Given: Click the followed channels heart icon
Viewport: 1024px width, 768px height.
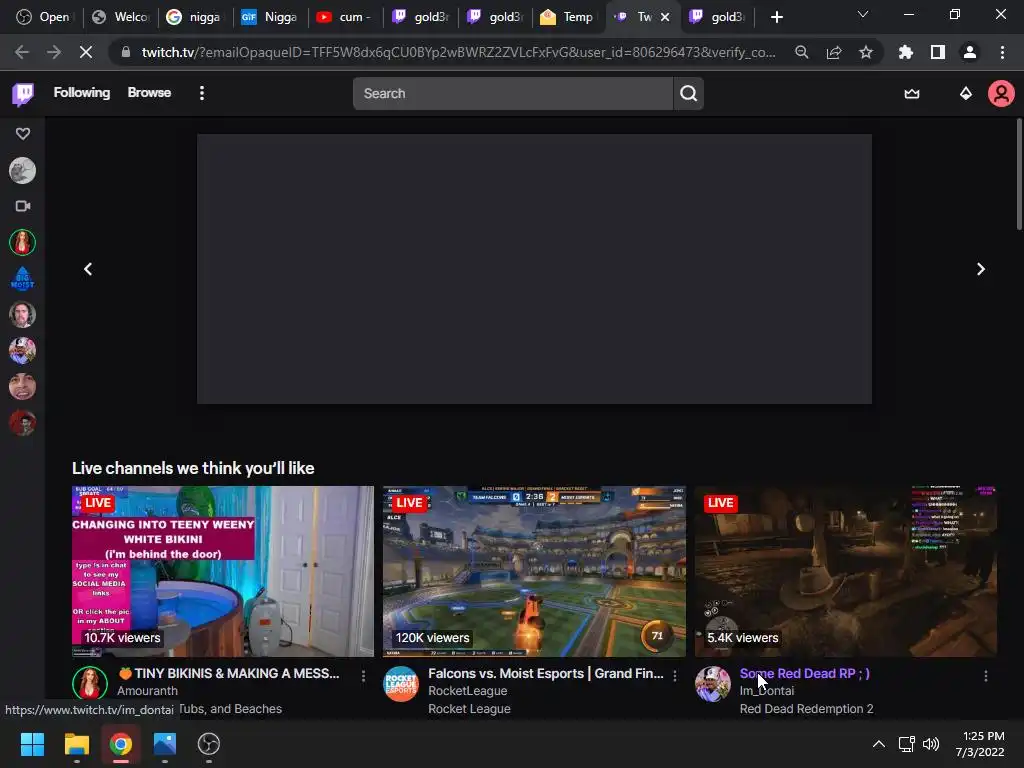Looking at the screenshot, I should [x=23, y=133].
